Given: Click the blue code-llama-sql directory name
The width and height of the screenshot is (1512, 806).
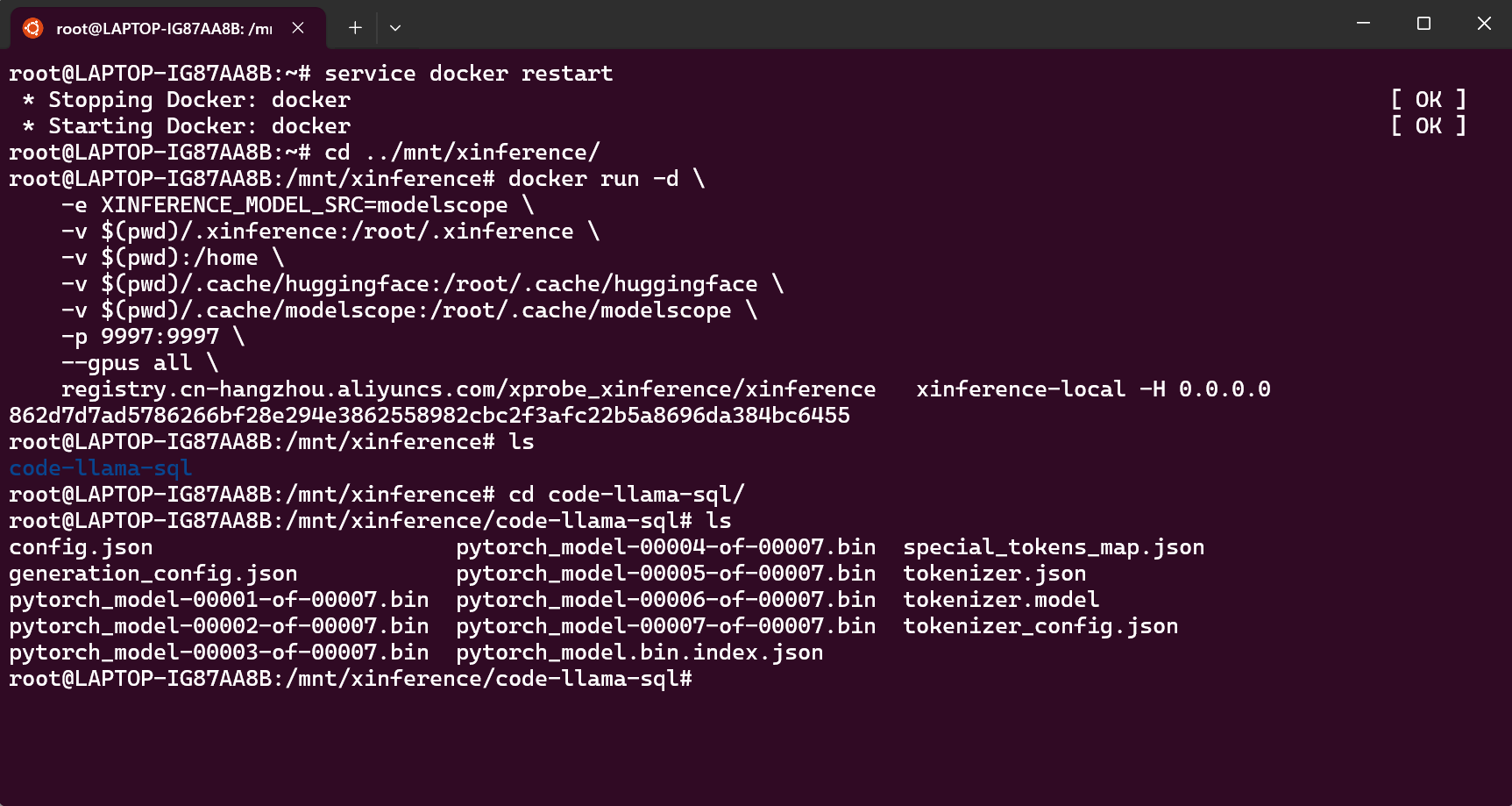Looking at the screenshot, I should click(100, 468).
